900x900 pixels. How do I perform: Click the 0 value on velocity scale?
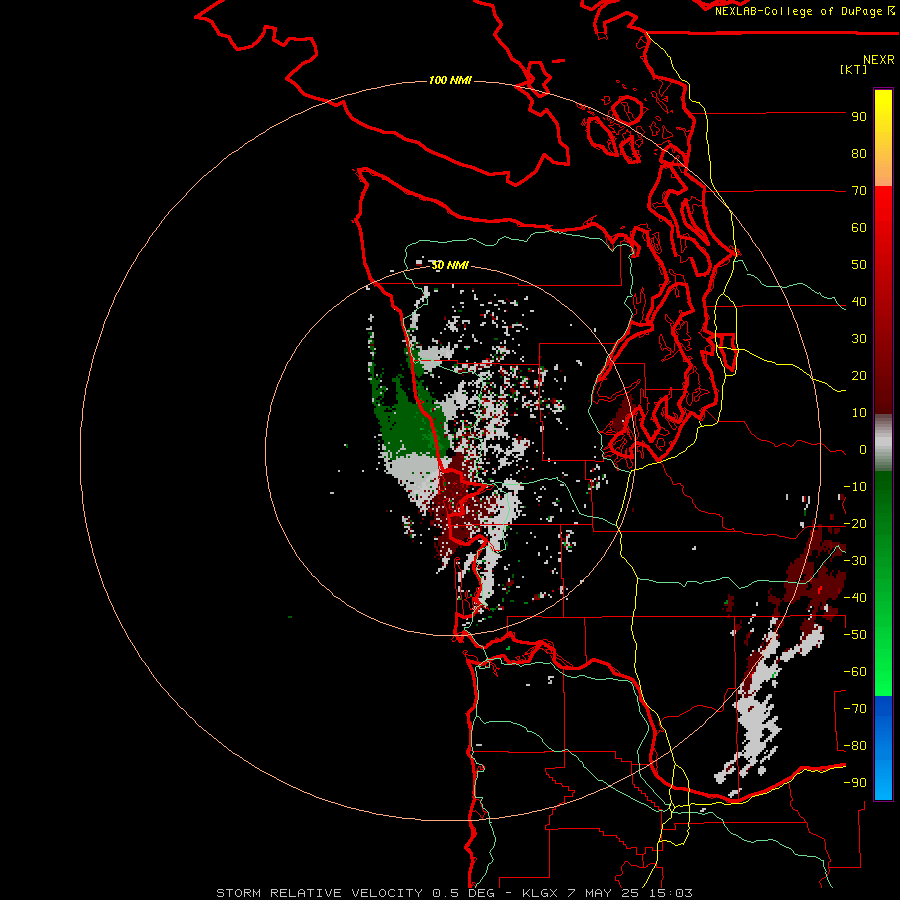[863, 450]
